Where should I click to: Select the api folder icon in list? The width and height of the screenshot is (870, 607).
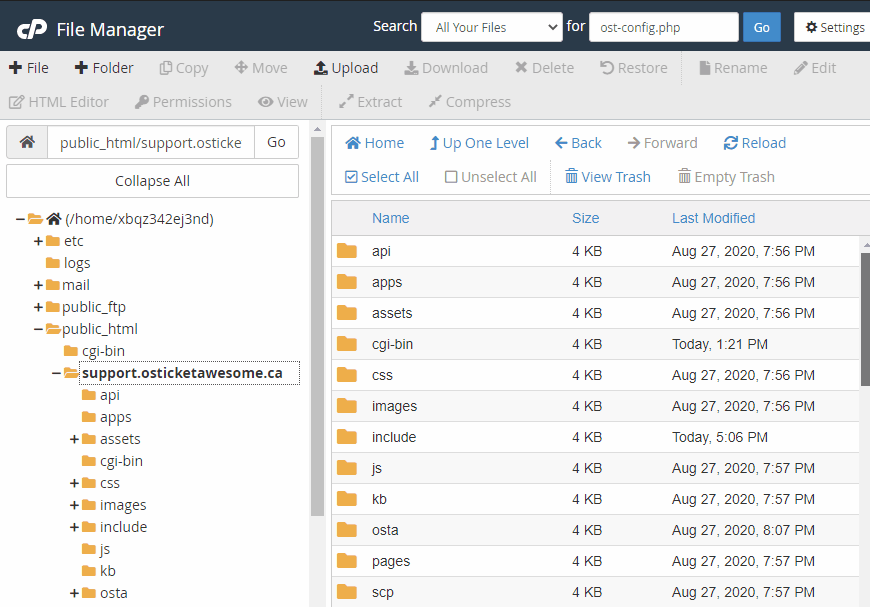pyautogui.click(x=347, y=251)
